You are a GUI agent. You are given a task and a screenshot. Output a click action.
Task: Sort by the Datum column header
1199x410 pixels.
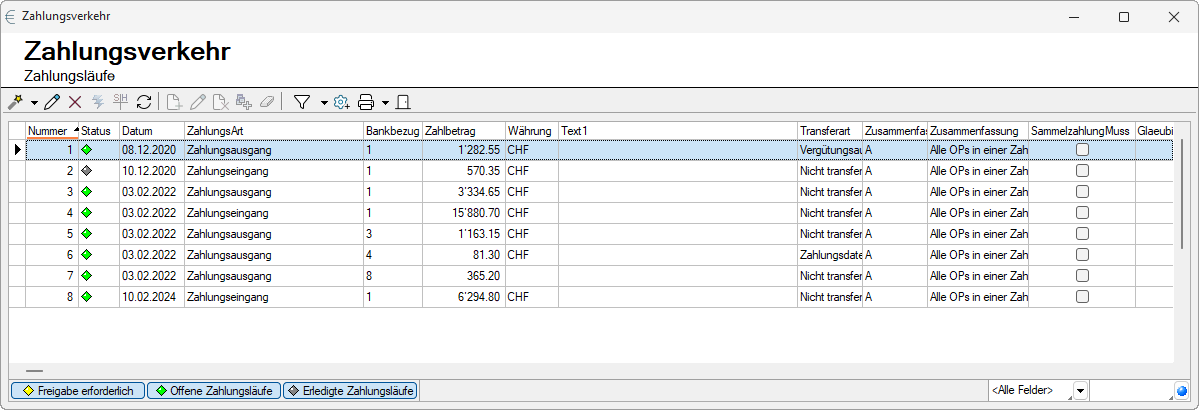tap(151, 130)
